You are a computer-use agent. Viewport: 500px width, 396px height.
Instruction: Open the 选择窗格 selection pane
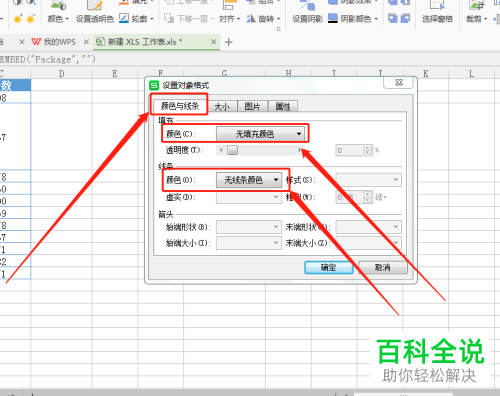pyautogui.click(x=437, y=13)
